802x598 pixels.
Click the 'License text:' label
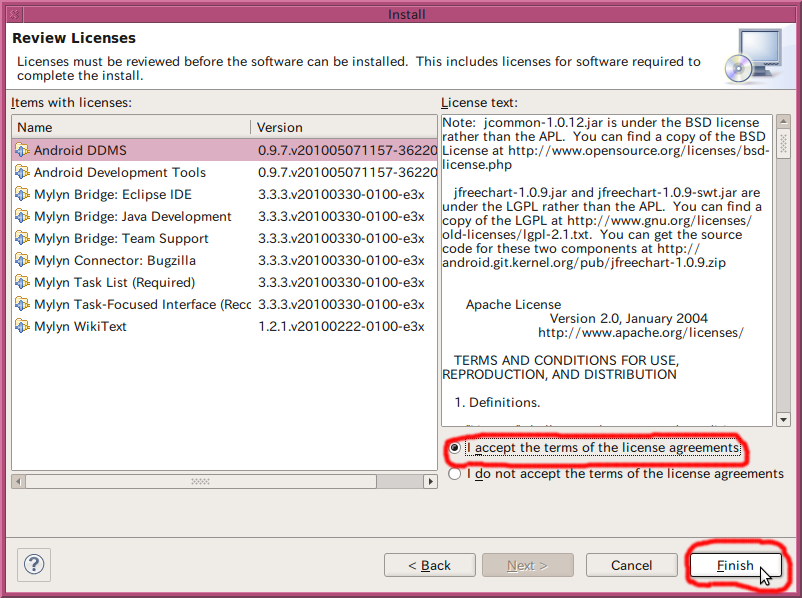pyautogui.click(x=479, y=102)
